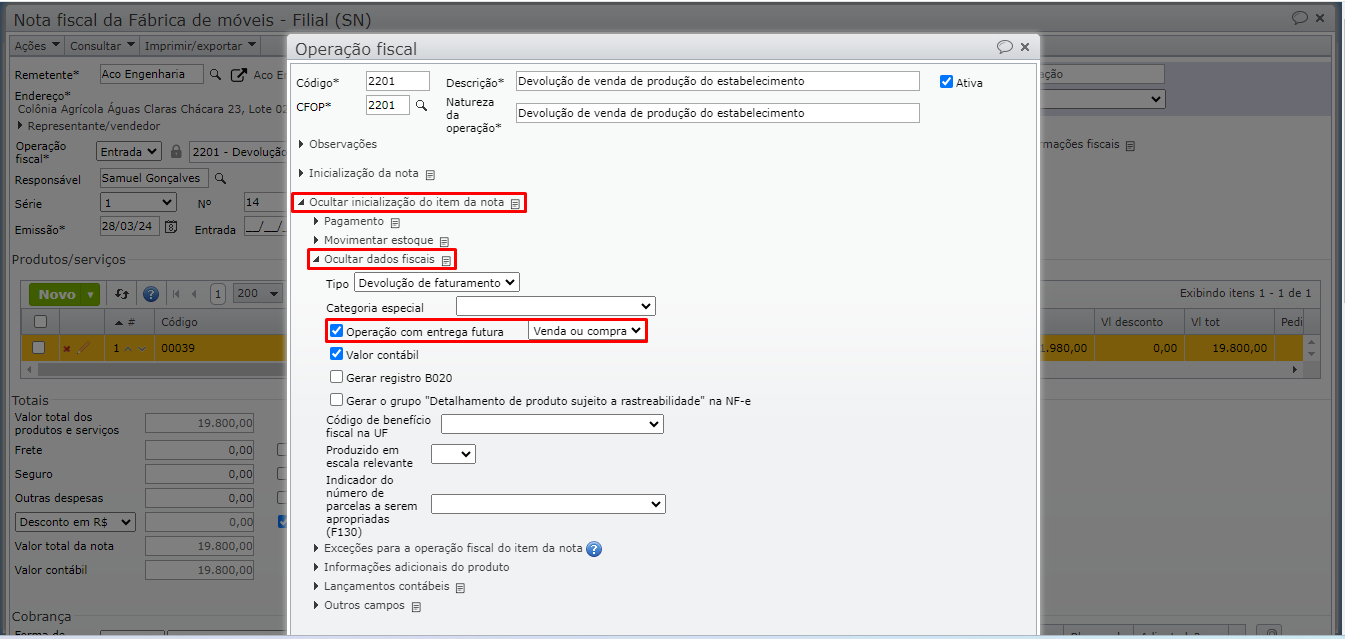Go to first page of items grid
Image resolution: width=1345 pixels, height=639 pixels.
(x=177, y=294)
